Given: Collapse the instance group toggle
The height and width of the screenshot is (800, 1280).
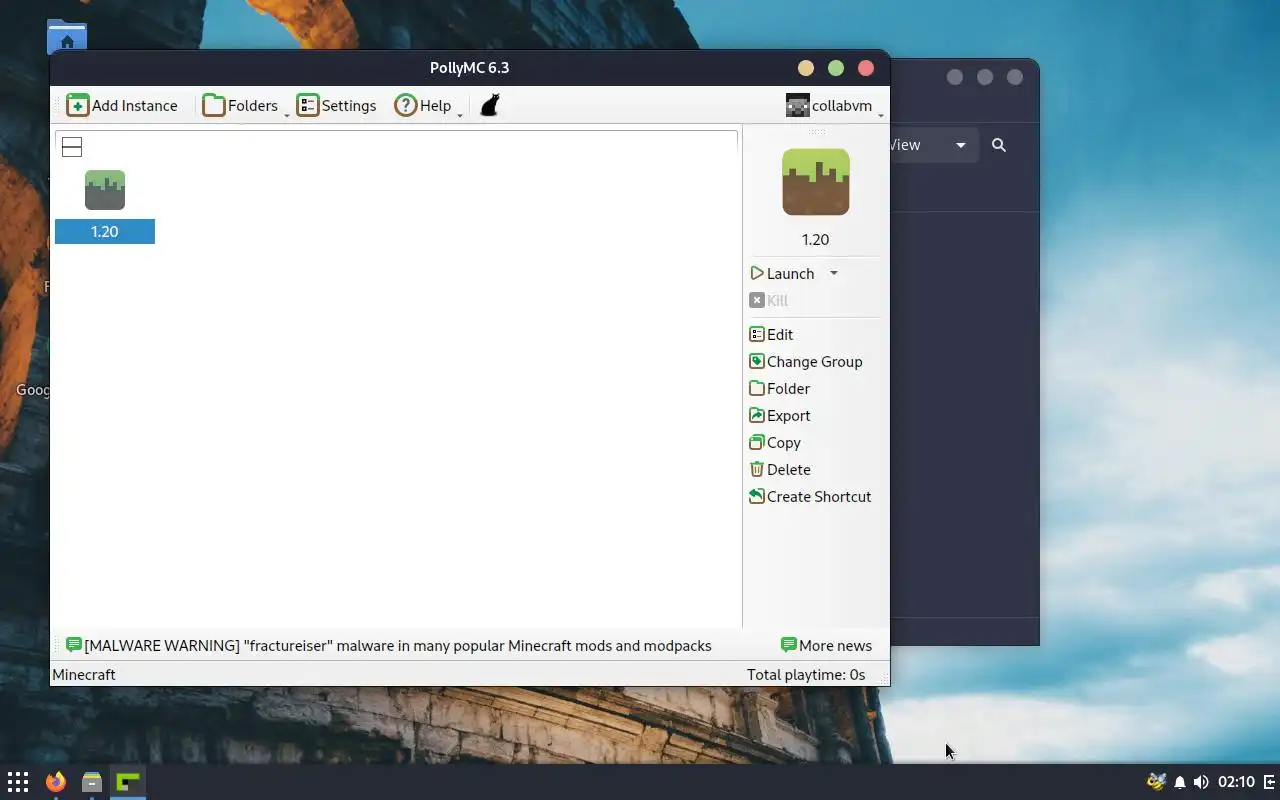Looking at the screenshot, I should pos(72,147).
